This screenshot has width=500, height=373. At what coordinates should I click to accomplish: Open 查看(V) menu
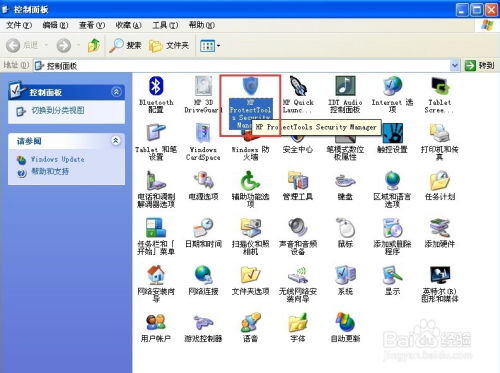pos(92,25)
